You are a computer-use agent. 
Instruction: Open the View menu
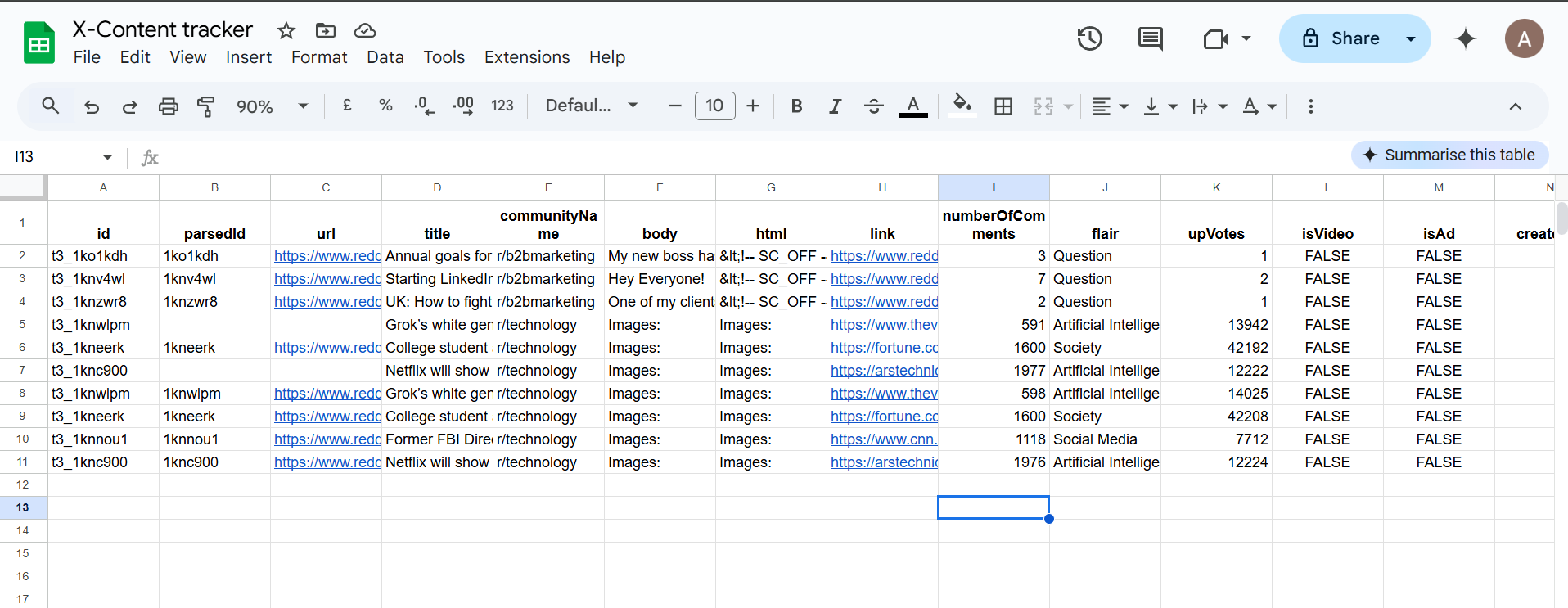pyautogui.click(x=187, y=57)
